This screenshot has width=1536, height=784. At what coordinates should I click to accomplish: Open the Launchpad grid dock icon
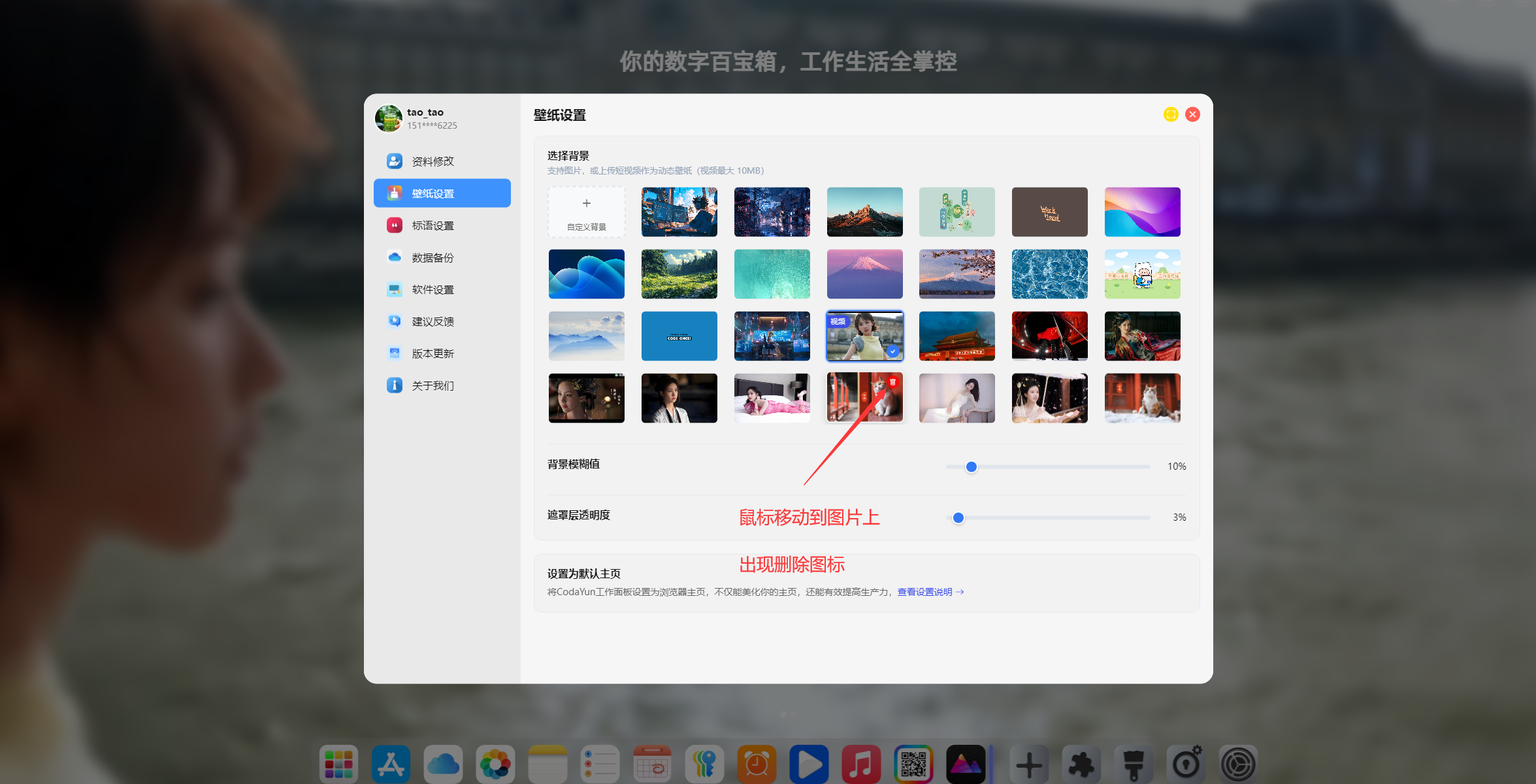click(x=338, y=764)
